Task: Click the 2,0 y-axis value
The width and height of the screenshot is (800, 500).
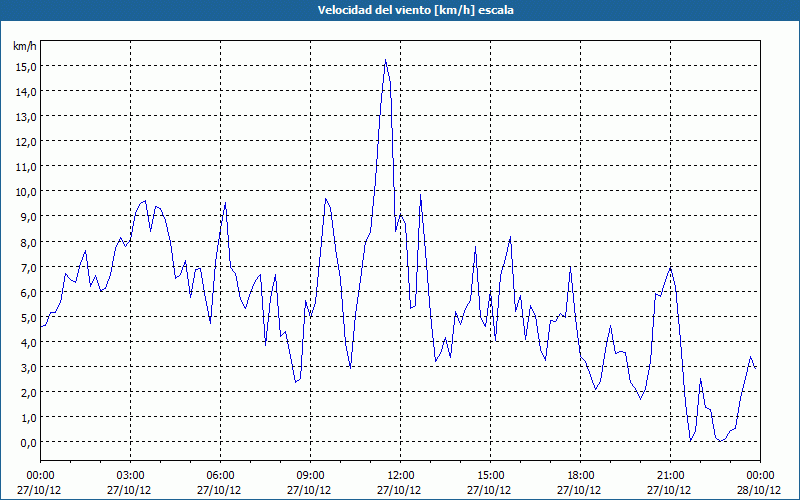Action: click(30, 392)
